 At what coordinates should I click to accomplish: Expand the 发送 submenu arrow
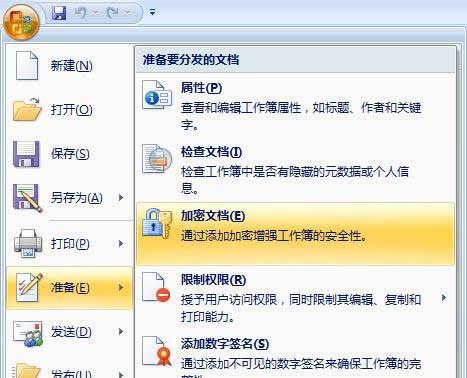pyautogui.click(x=121, y=332)
